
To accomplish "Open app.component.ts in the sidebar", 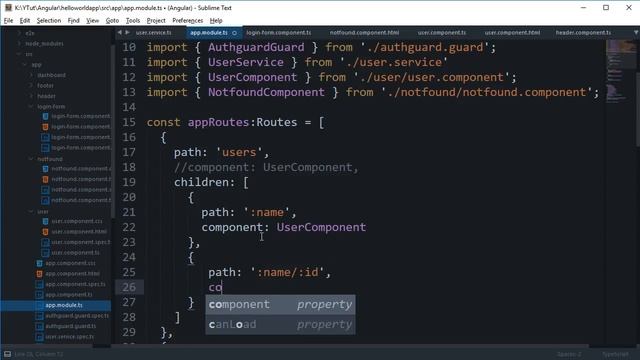I will click(69, 295).
